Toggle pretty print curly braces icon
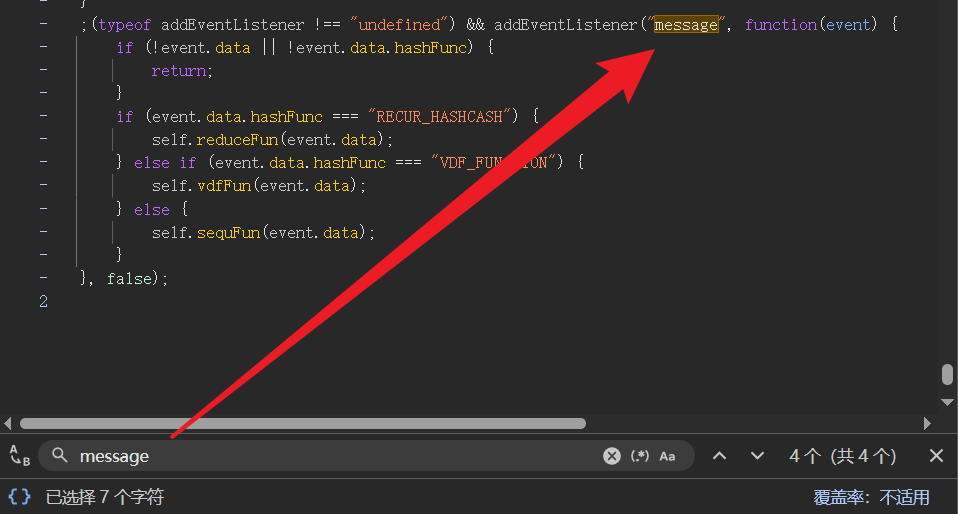Screen dimensions: 958x514 19,496
